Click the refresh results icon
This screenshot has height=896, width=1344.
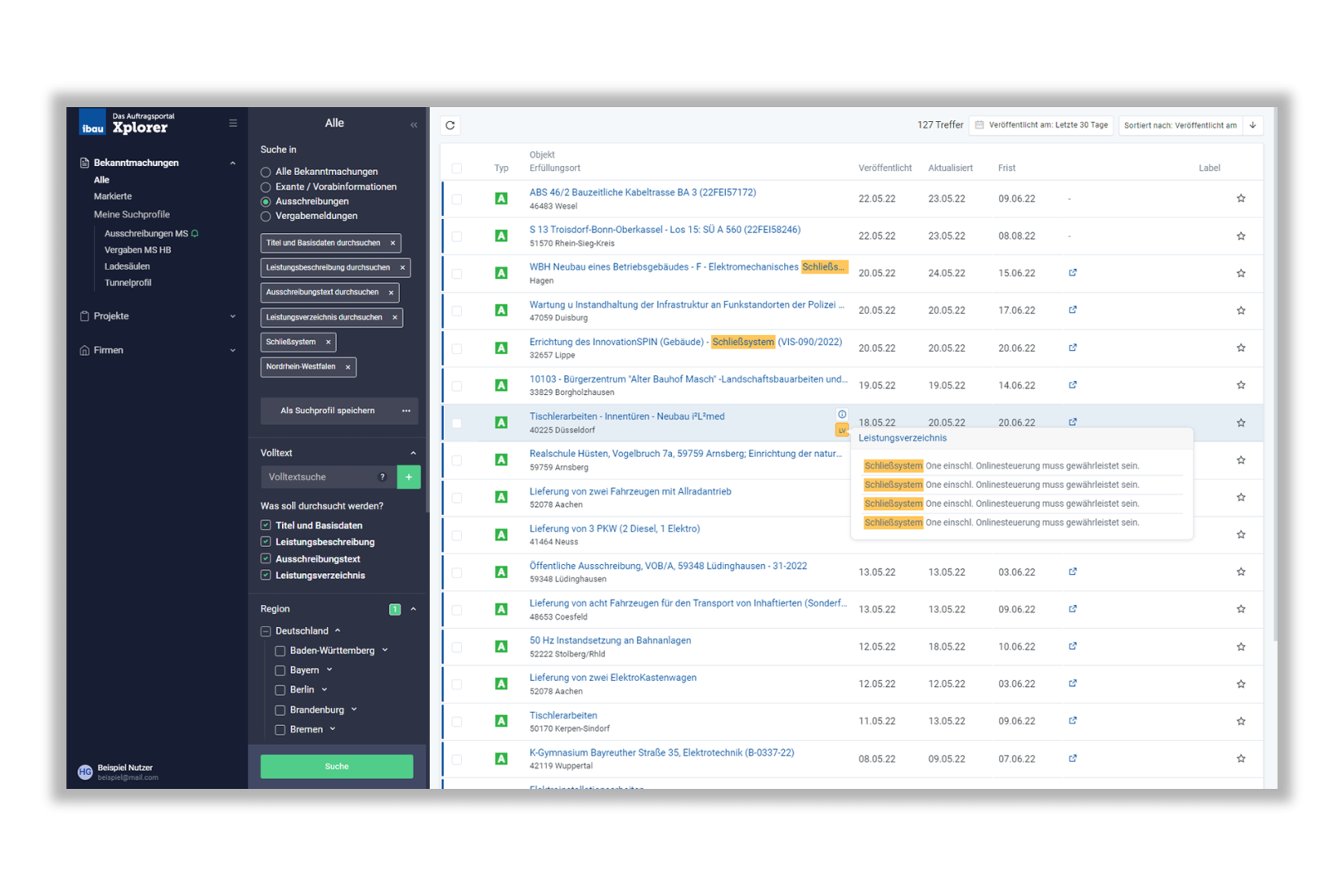(450, 125)
